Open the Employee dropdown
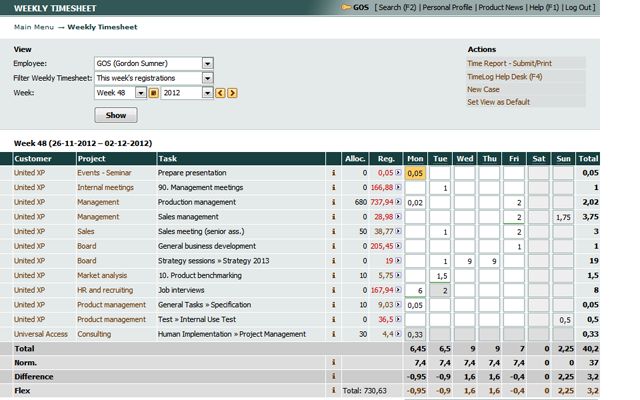640x400 pixels. point(207,64)
